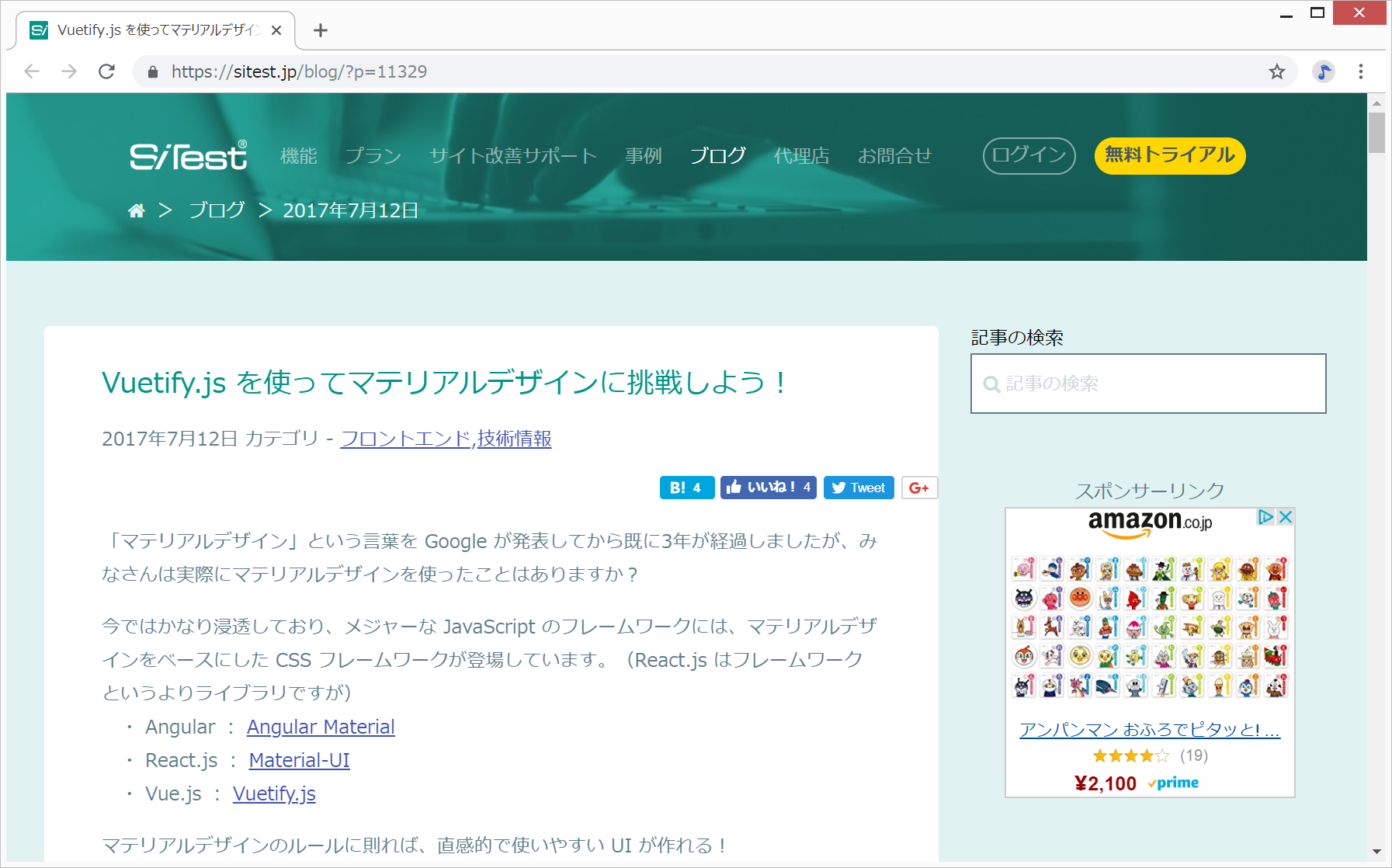This screenshot has width=1392, height=868.
Task: Open the Vuetify.js link
Action: coord(274,794)
